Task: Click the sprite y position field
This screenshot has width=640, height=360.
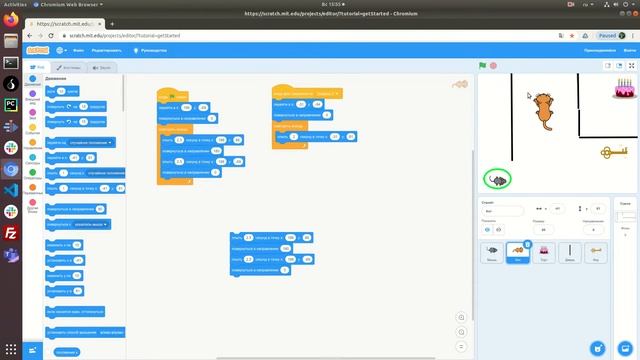Action: tap(598, 209)
